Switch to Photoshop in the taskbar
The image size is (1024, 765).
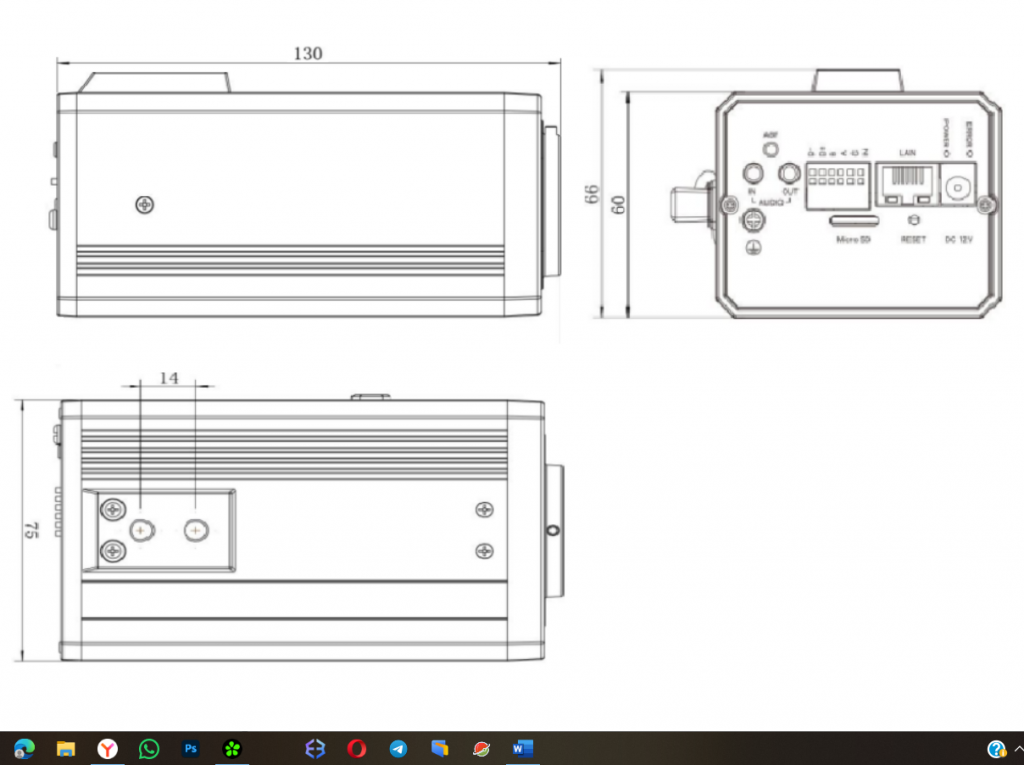coord(190,748)
